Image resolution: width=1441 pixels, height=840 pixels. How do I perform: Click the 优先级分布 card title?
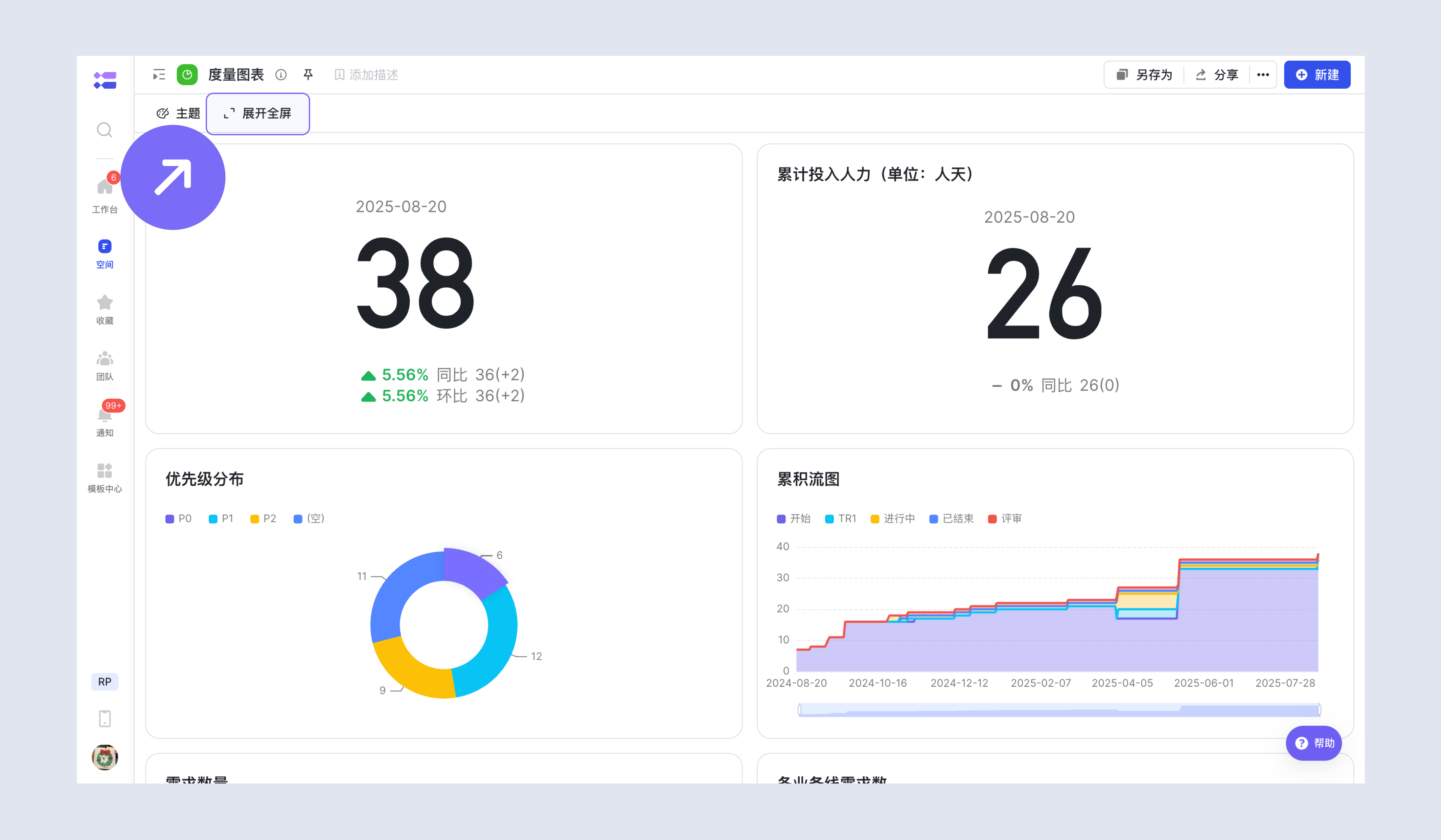205,479
